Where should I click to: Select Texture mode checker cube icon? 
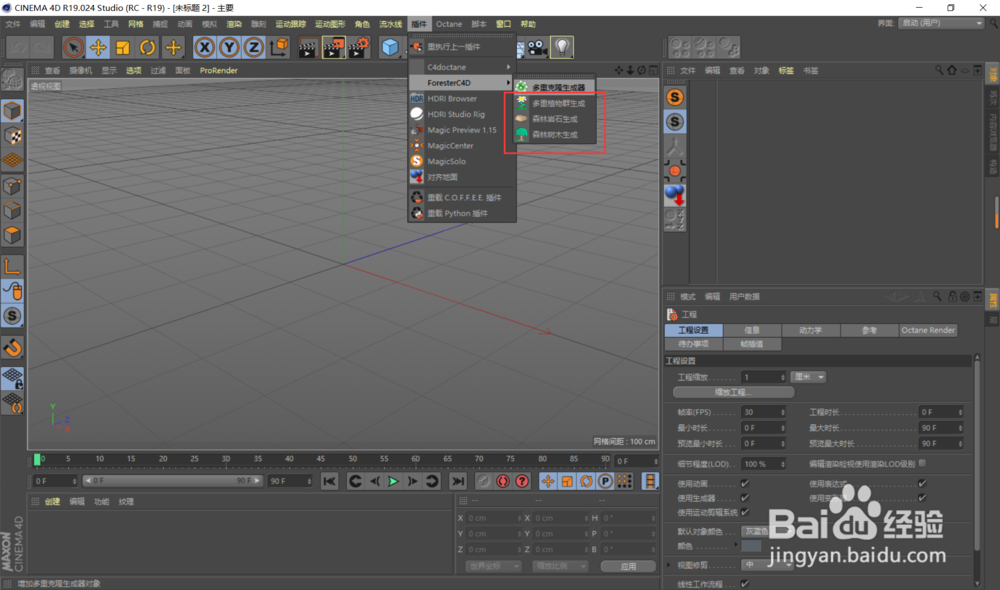[x=12, y=136]
